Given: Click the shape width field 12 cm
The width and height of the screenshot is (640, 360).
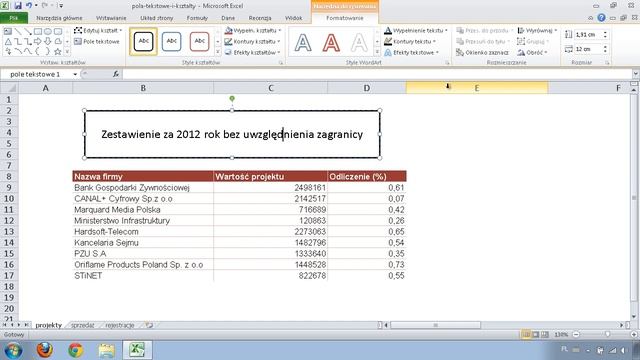Looking at the screenshot, I should coord(587,49).
